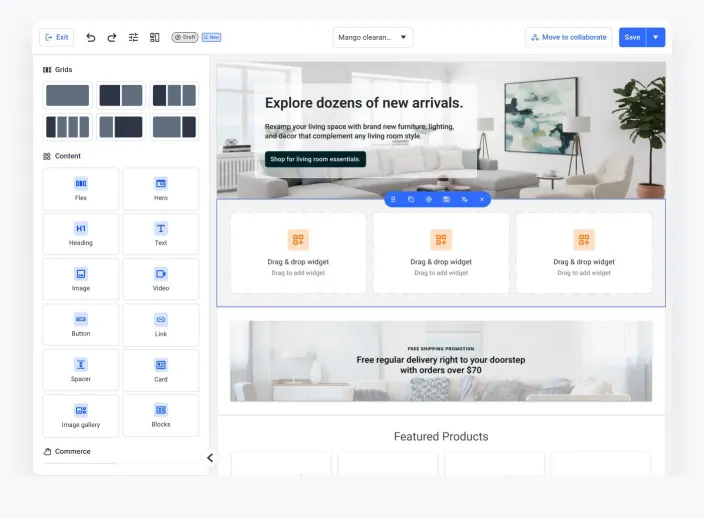Click the layout icon in blue row toolbar
The width and height of the screenshot is (704, 519).
click(446, 199)
